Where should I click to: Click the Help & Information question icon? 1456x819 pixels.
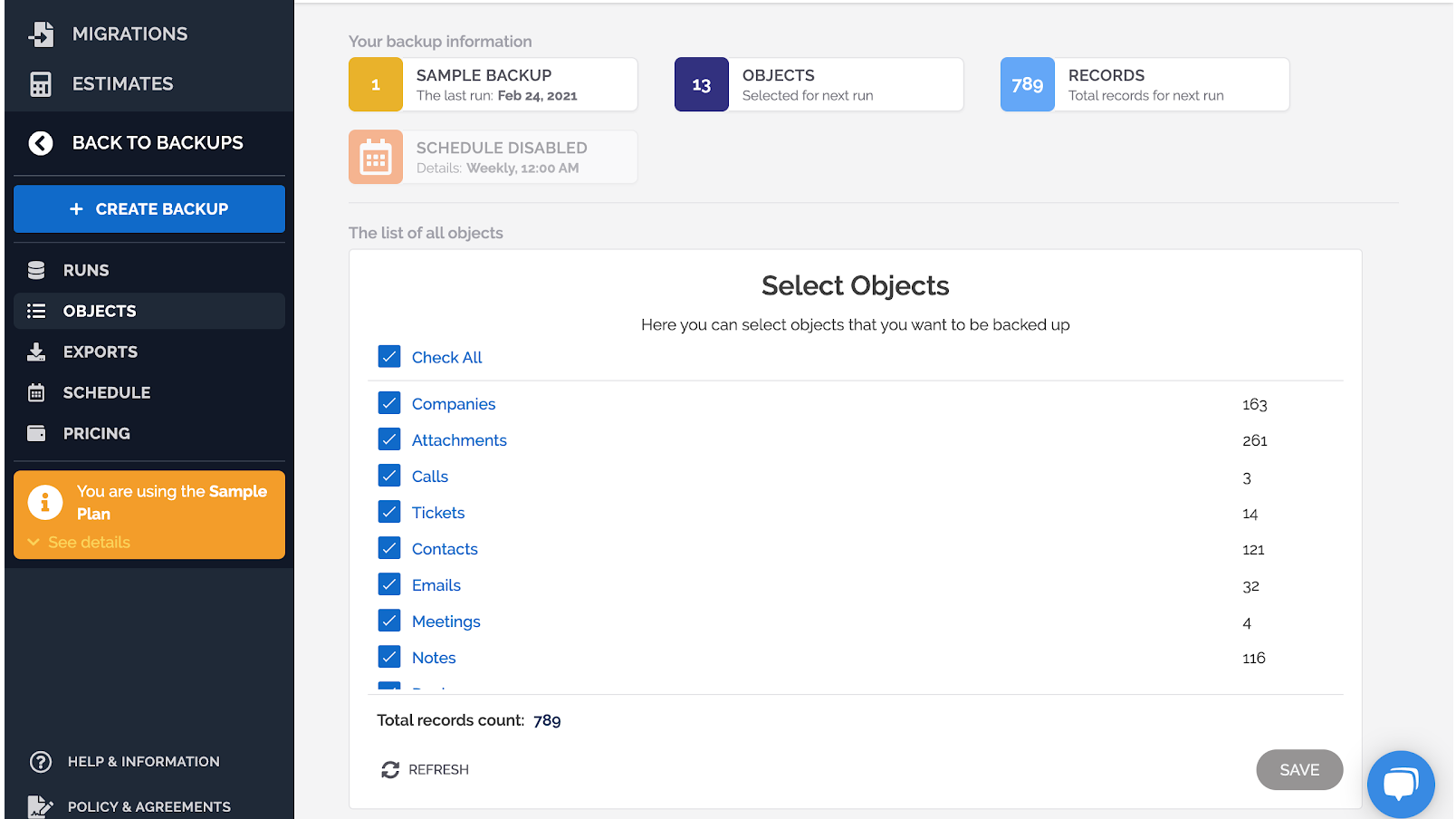[41, 762]
